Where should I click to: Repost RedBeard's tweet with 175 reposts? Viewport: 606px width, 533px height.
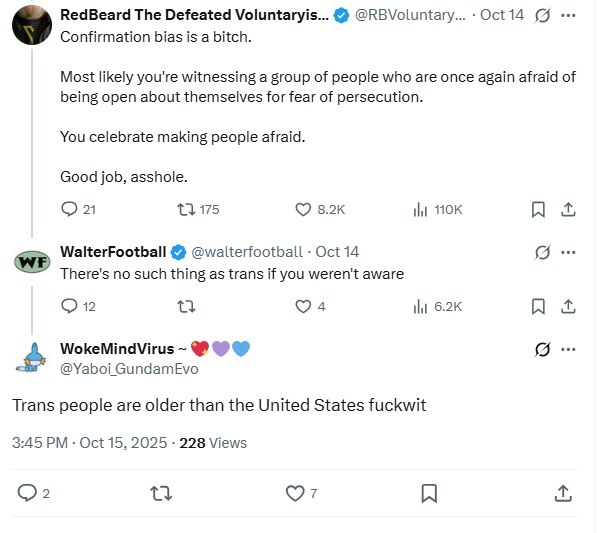[x=185, y=209]
